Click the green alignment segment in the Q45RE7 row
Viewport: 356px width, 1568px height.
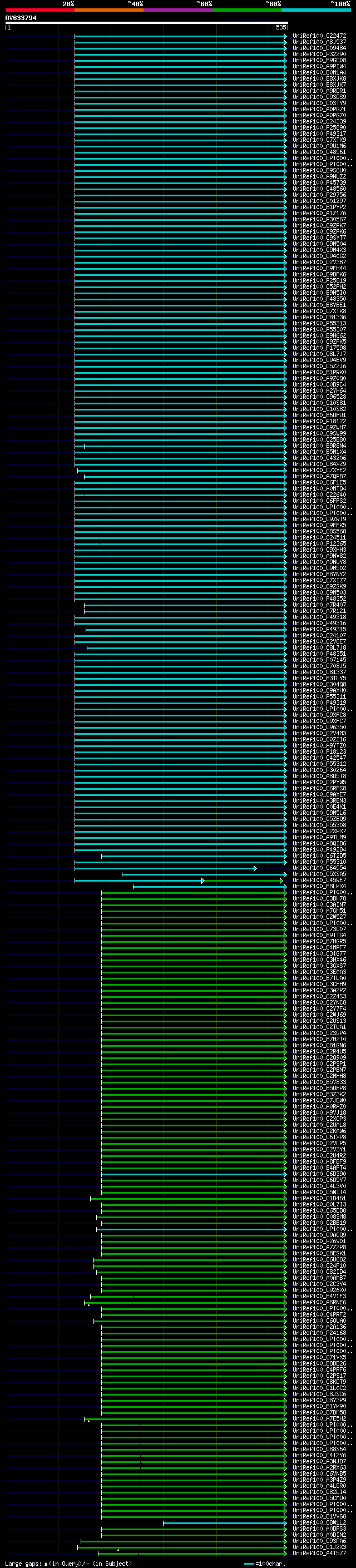pos(244,881)
